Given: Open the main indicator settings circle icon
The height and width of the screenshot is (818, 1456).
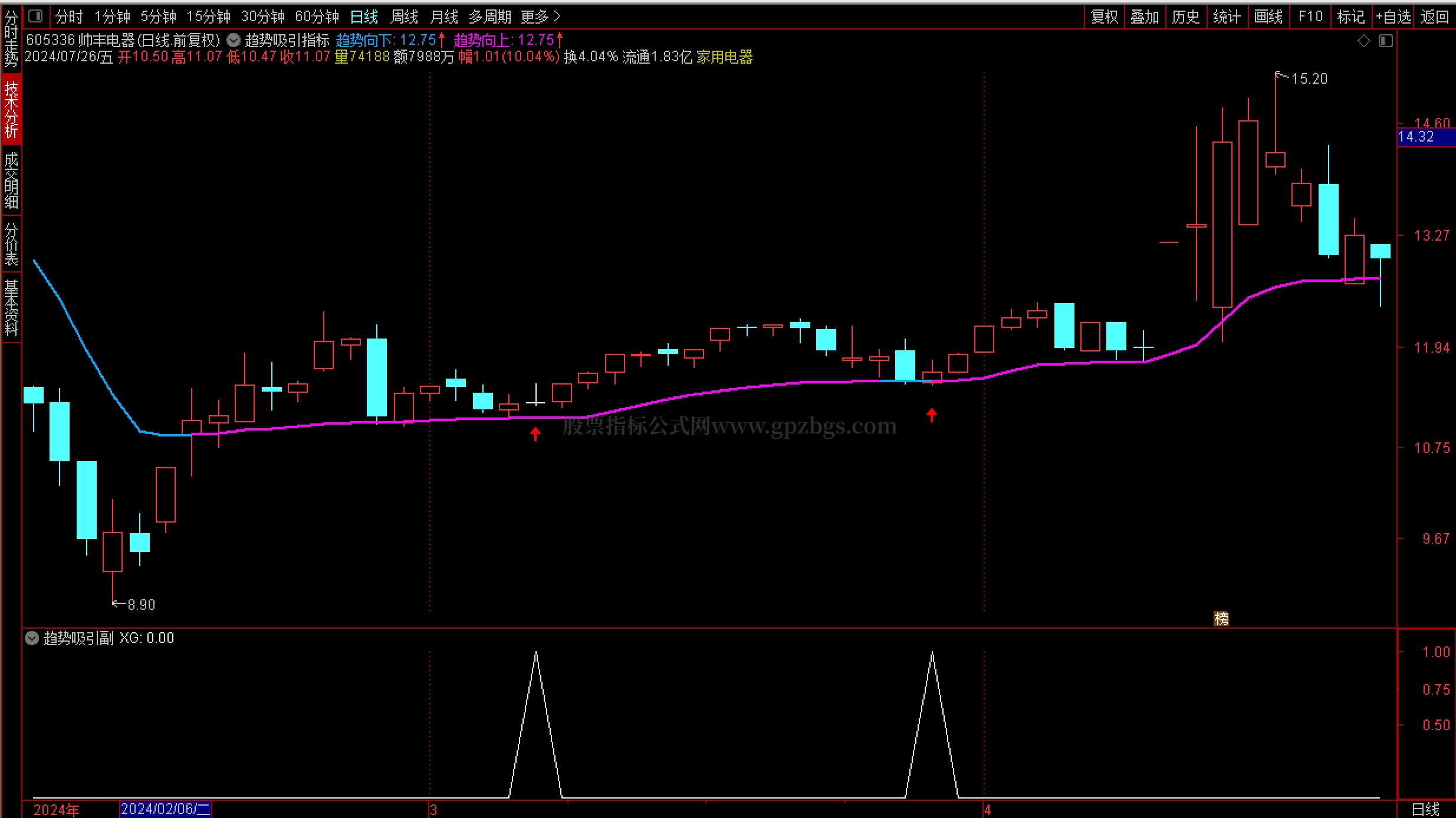Looking at the screenshot, I should click(234, 40).
